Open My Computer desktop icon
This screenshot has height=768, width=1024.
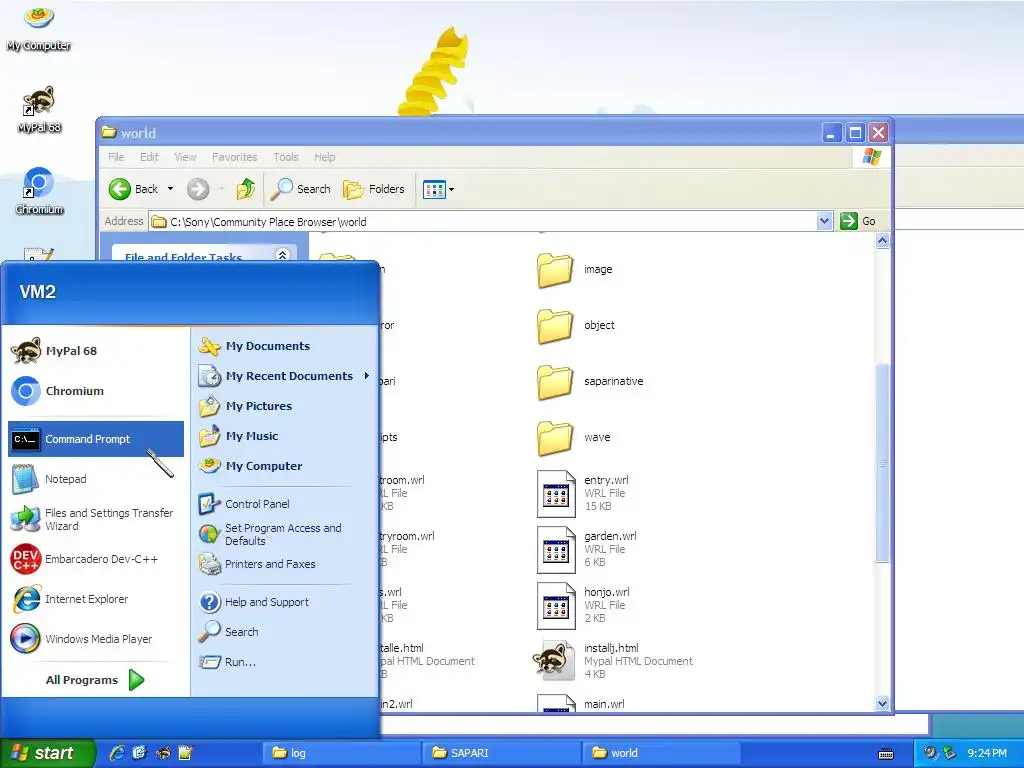tap(39, 27)
